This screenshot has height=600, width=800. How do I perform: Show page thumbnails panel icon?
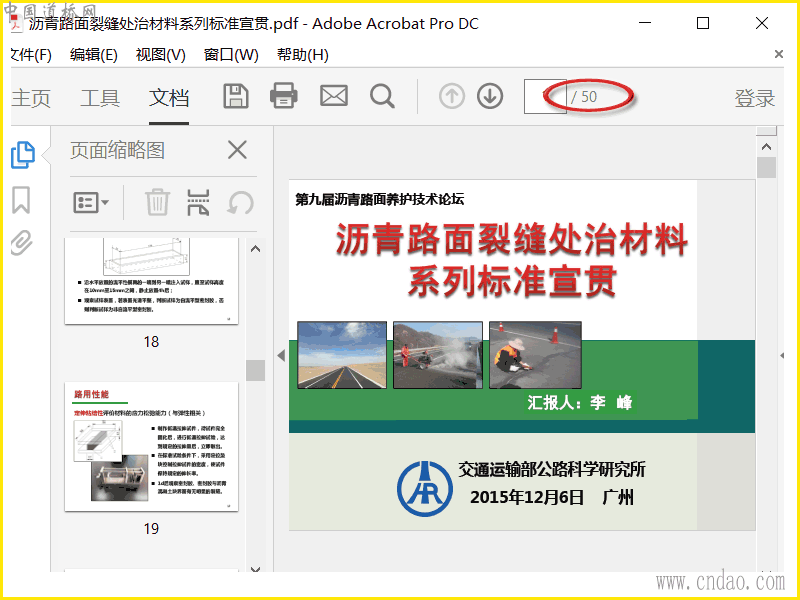tap(23, 155)
